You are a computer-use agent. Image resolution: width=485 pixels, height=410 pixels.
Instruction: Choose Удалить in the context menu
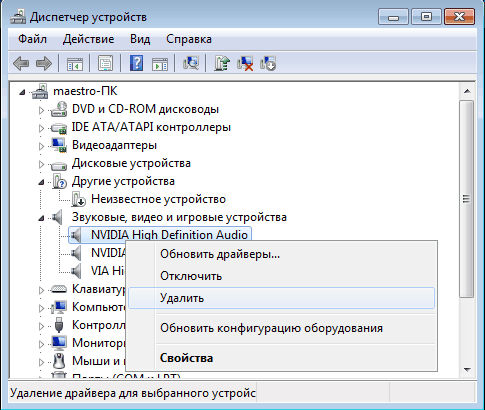(x=281, y=298)
